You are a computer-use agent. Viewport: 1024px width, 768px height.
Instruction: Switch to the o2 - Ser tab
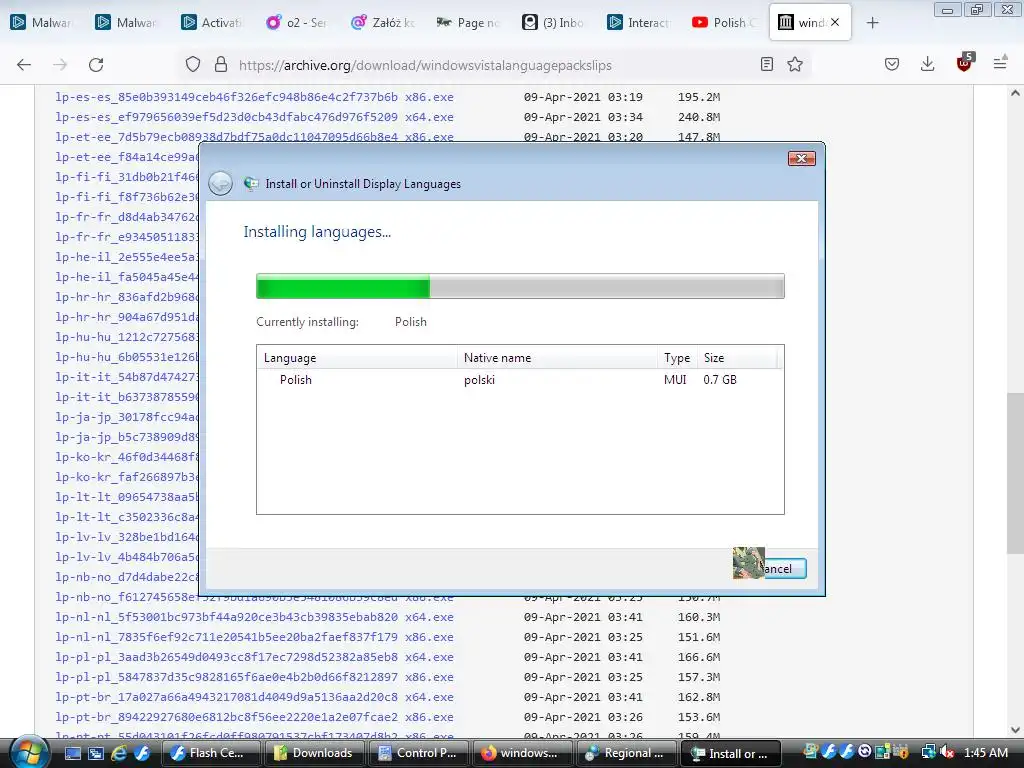point(297,23)
